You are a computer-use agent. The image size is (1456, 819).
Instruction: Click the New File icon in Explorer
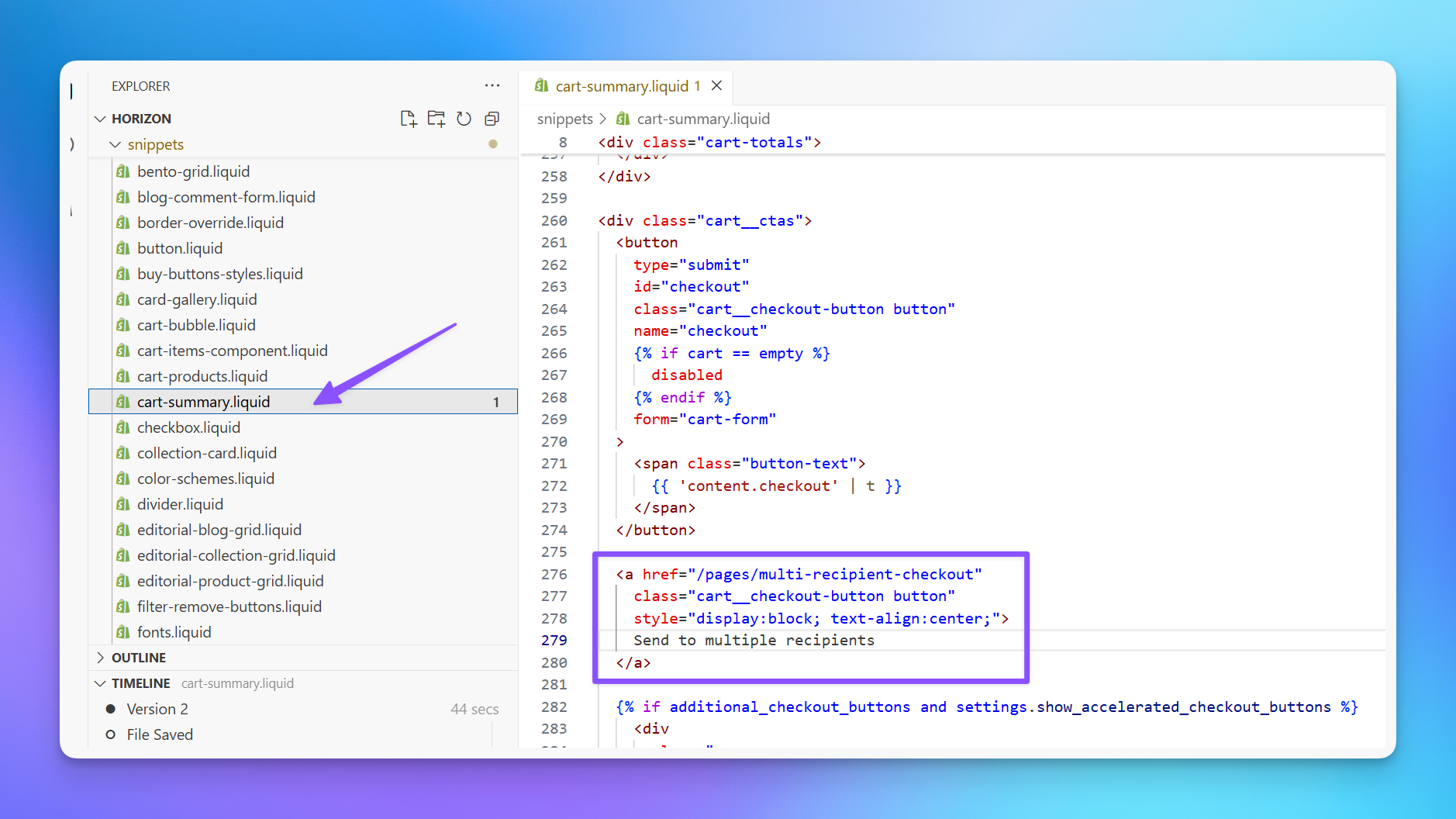tap(409, 119)
